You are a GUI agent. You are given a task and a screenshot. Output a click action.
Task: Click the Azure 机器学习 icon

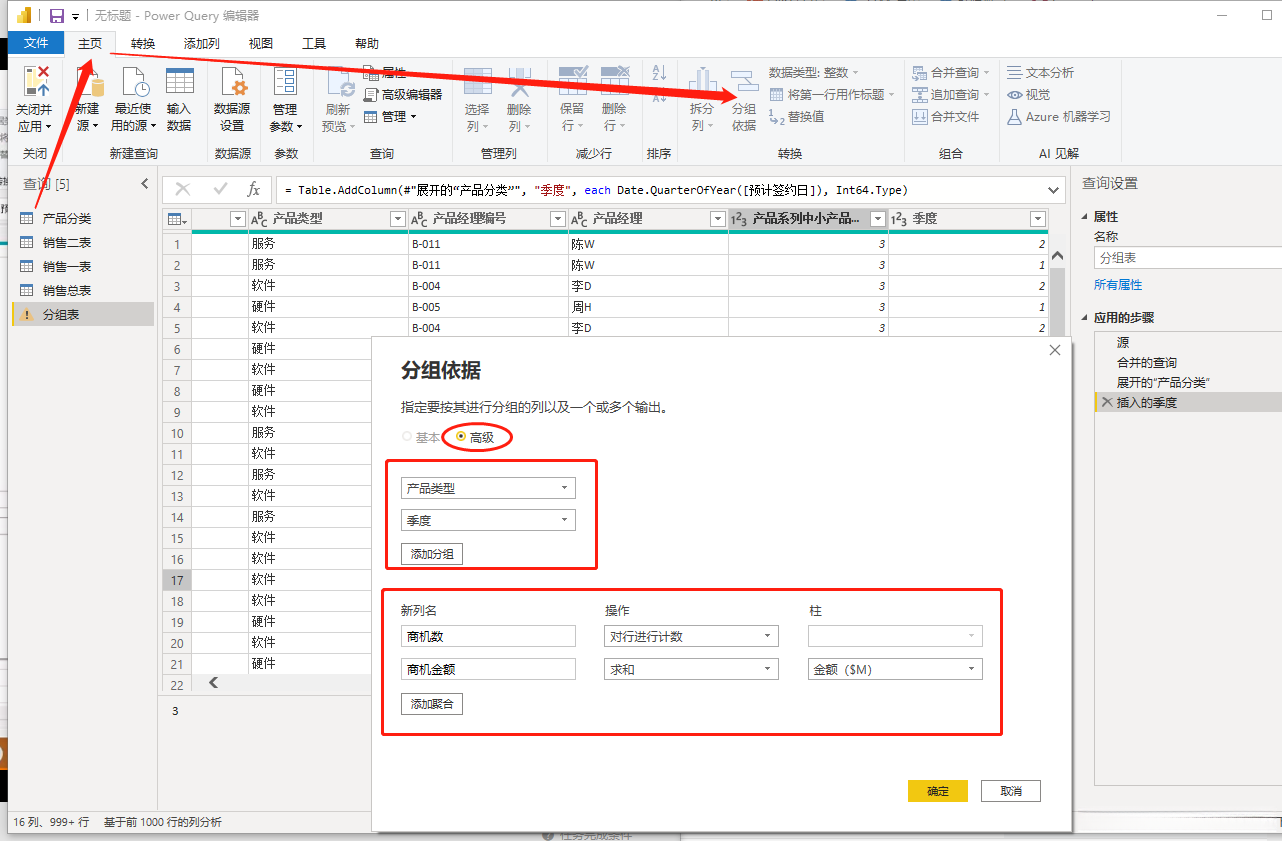click(1014, 116)
